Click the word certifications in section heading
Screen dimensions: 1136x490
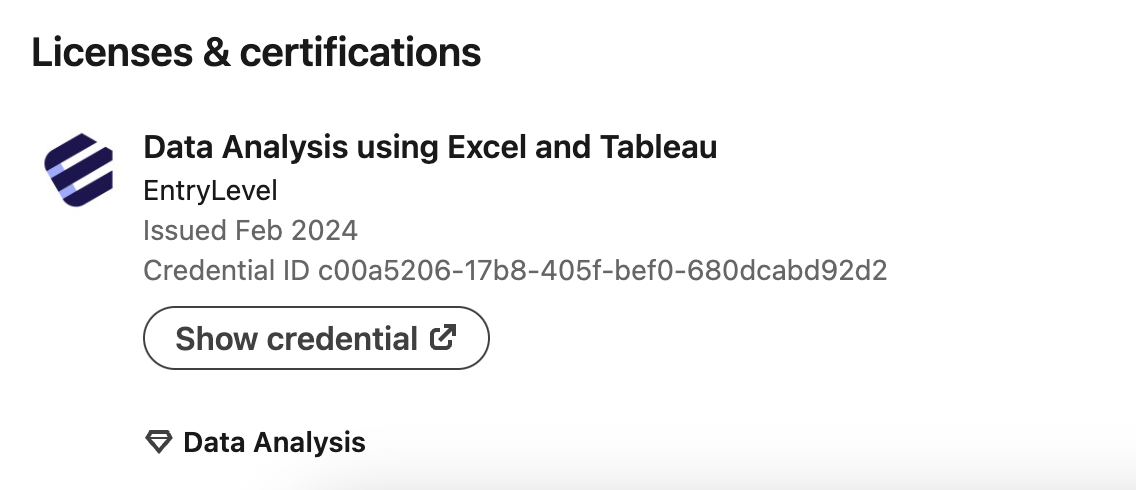coord(360,52)
